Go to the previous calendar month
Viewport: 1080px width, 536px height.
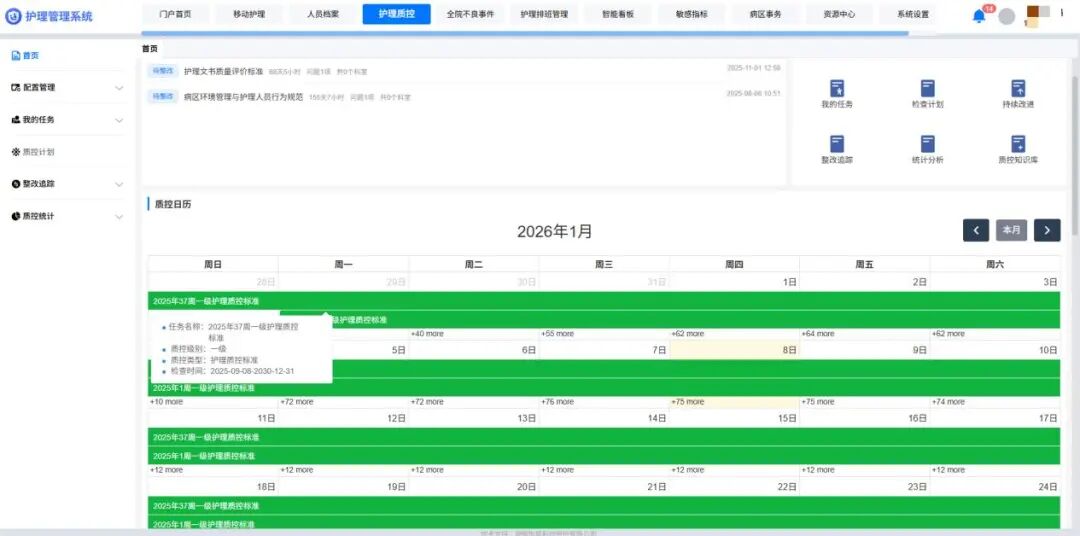976,230
